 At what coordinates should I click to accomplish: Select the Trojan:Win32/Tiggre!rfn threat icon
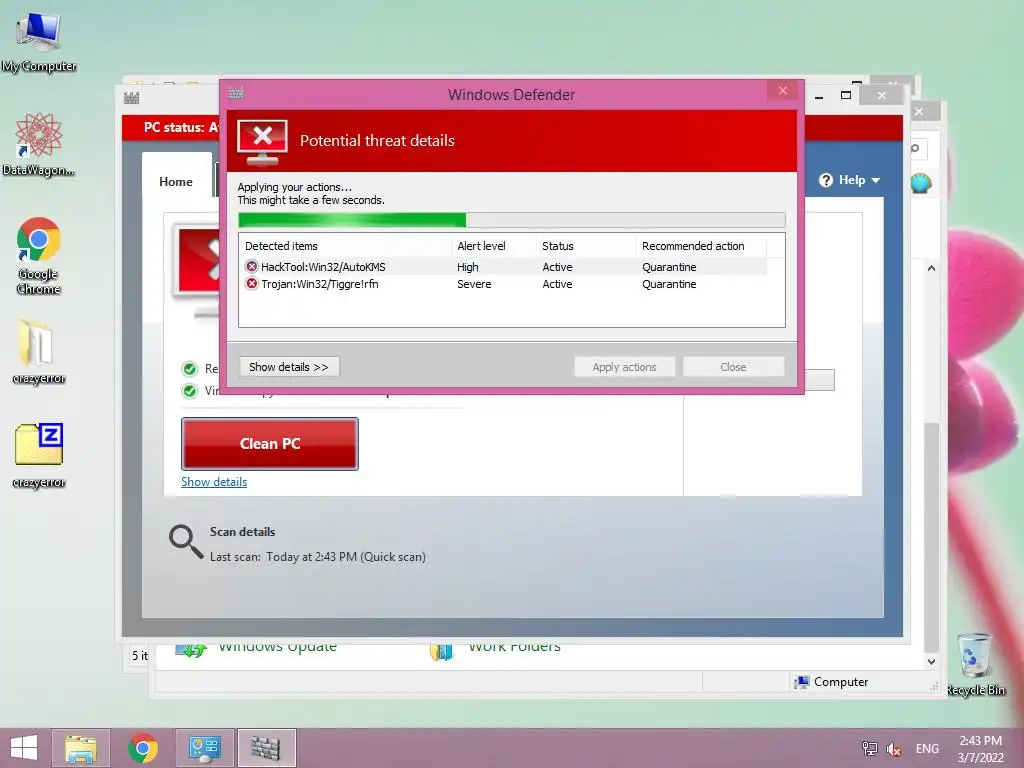click(x=251, y=283)
